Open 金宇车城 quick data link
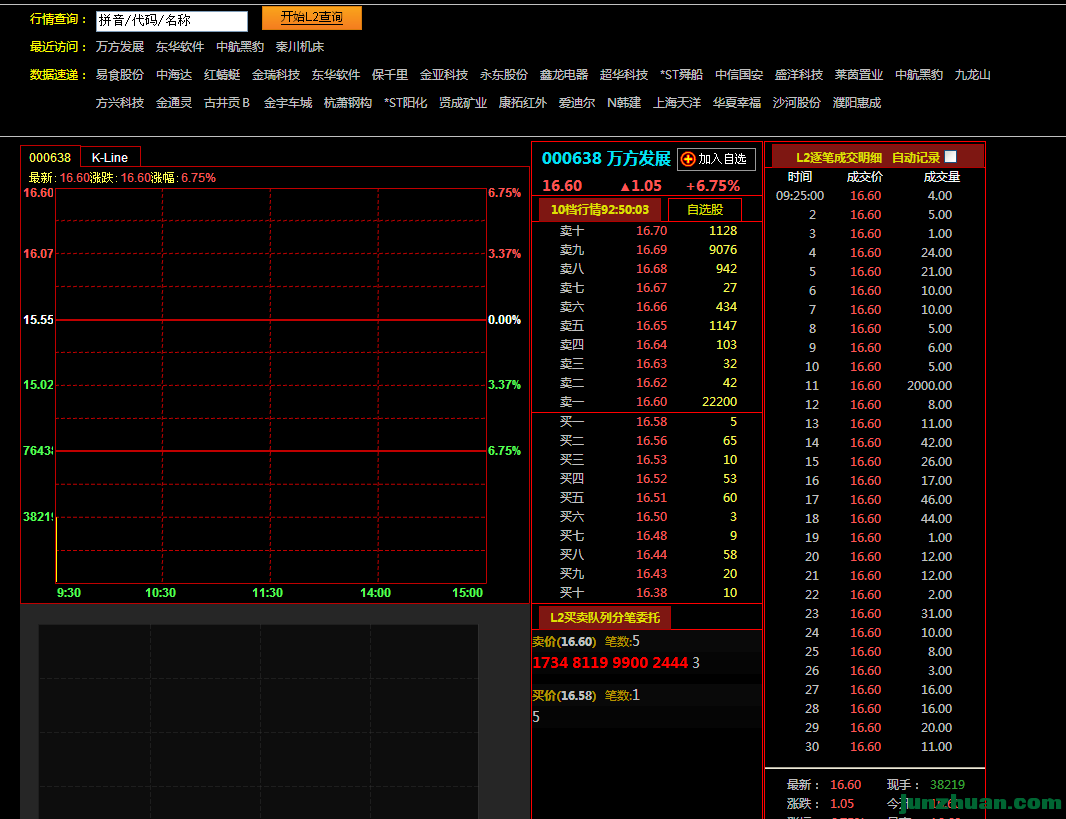The height and width of the screenshot is (819, 1066). click(x=288, y=103)
